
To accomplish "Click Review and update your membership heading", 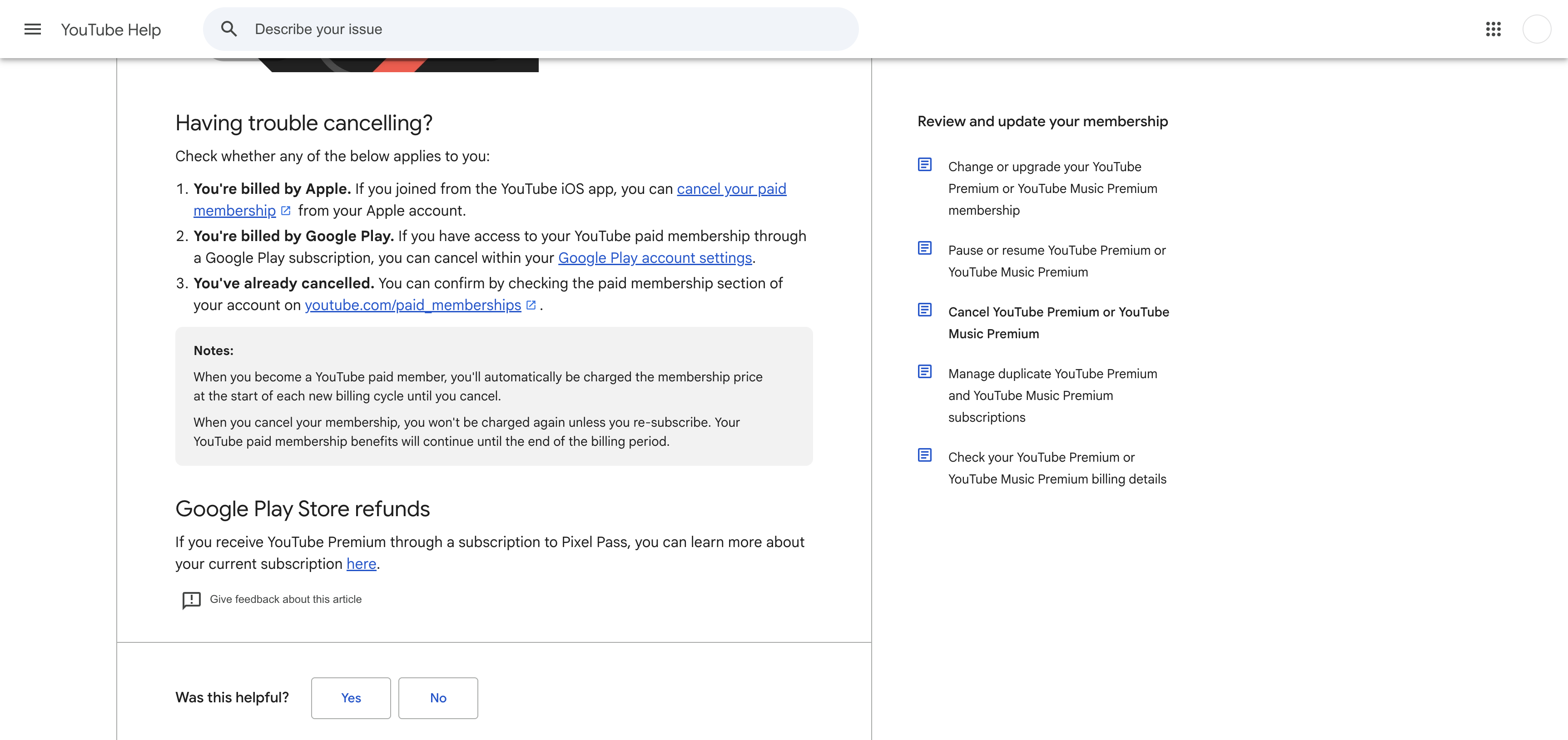I will coord(1043,122).
